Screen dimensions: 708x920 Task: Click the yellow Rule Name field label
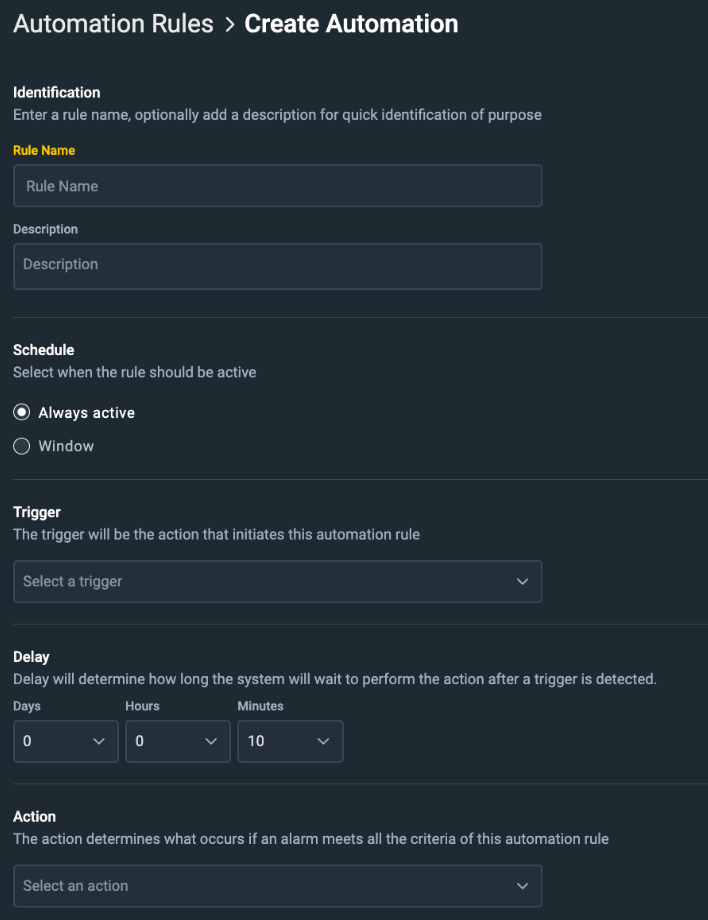[44, 151]
